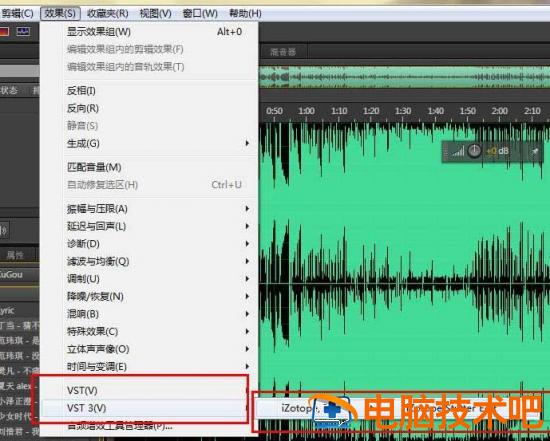Open the highlighted VST 3(V) submenu
The width and height of the screenshot is (550, 441).
coord(150,408)
